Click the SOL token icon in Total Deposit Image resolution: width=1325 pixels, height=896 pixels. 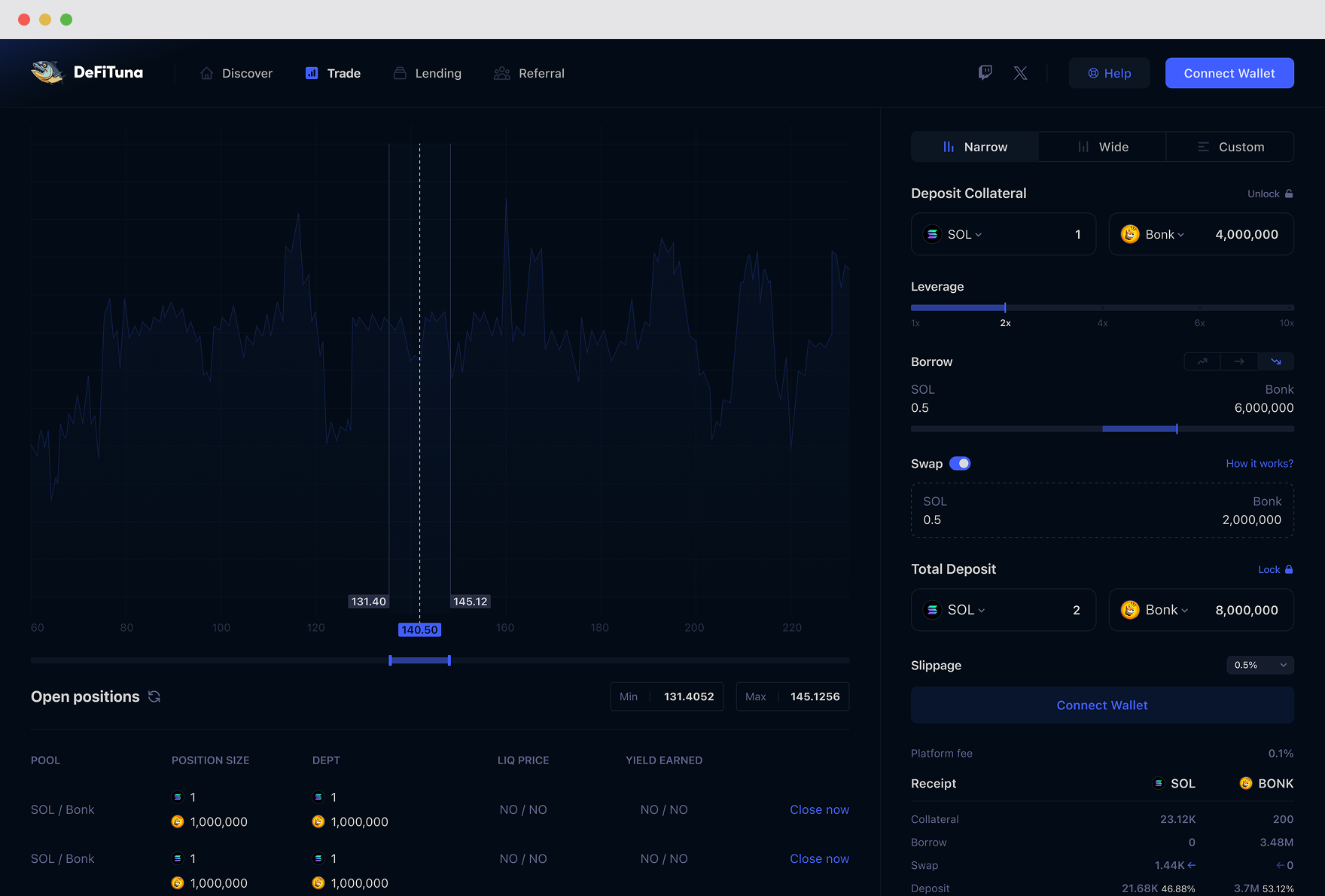pyautogui.click(x=933, y=610)
